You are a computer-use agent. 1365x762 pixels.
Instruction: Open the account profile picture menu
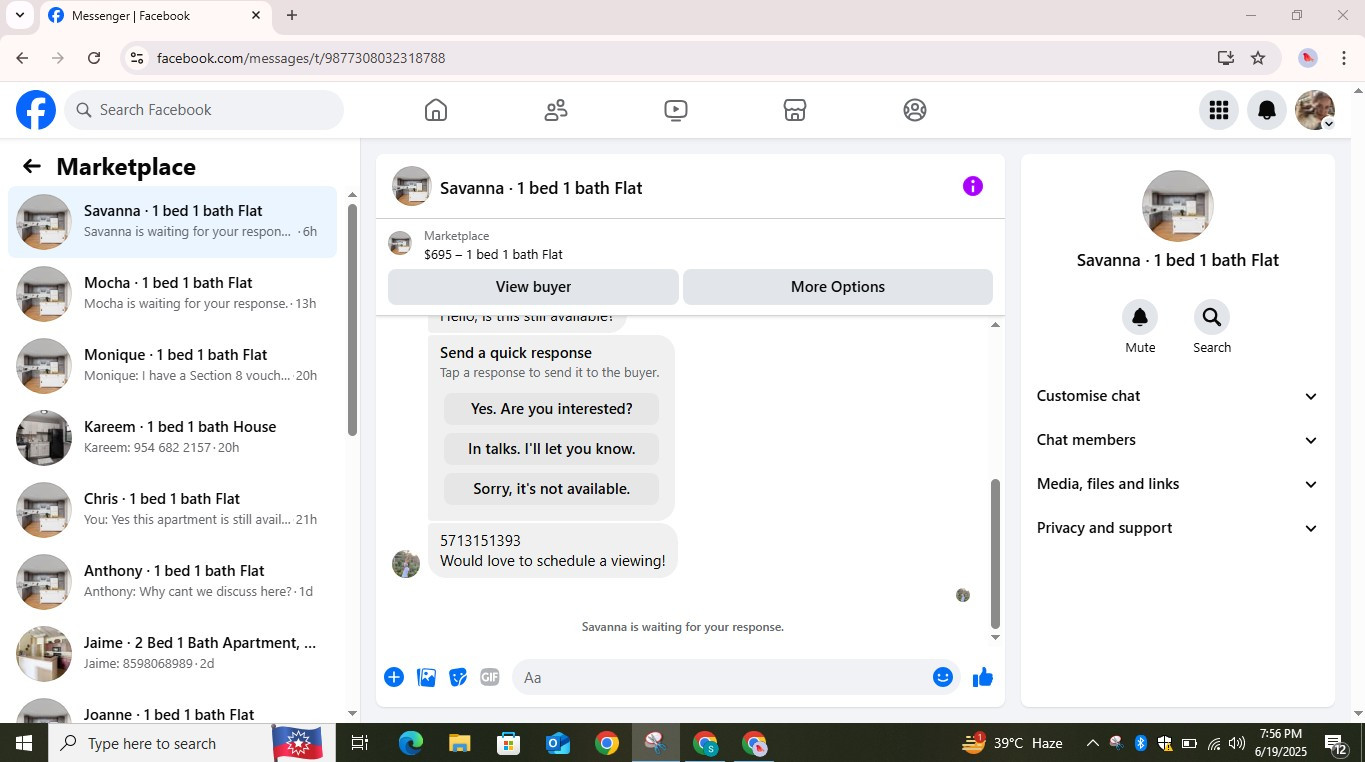click(x=1315, y=110)
